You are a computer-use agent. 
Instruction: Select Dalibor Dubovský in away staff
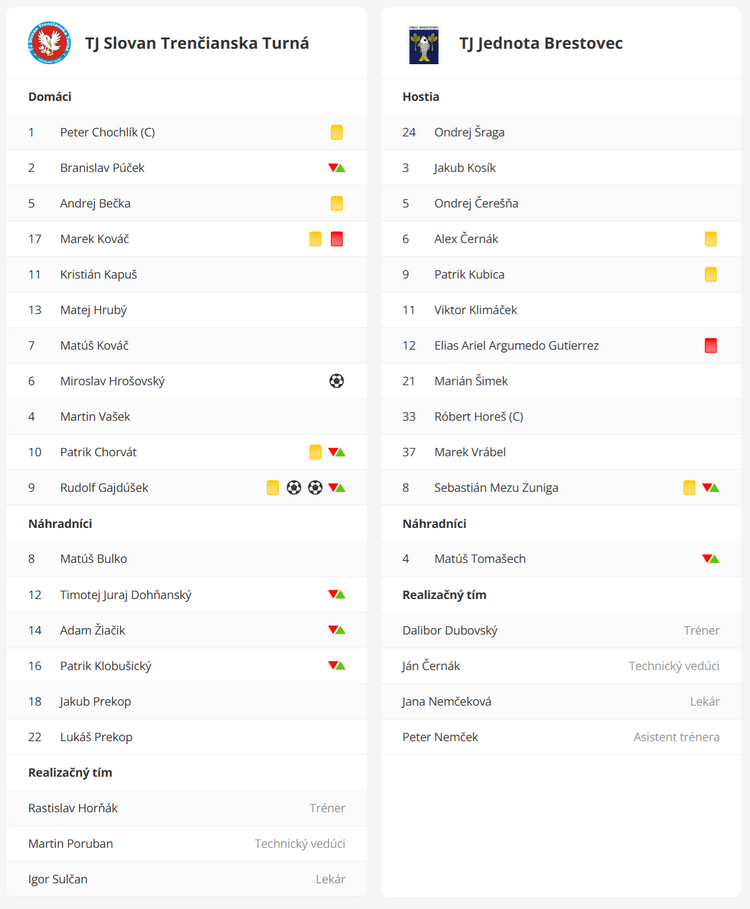coord(450,630)
